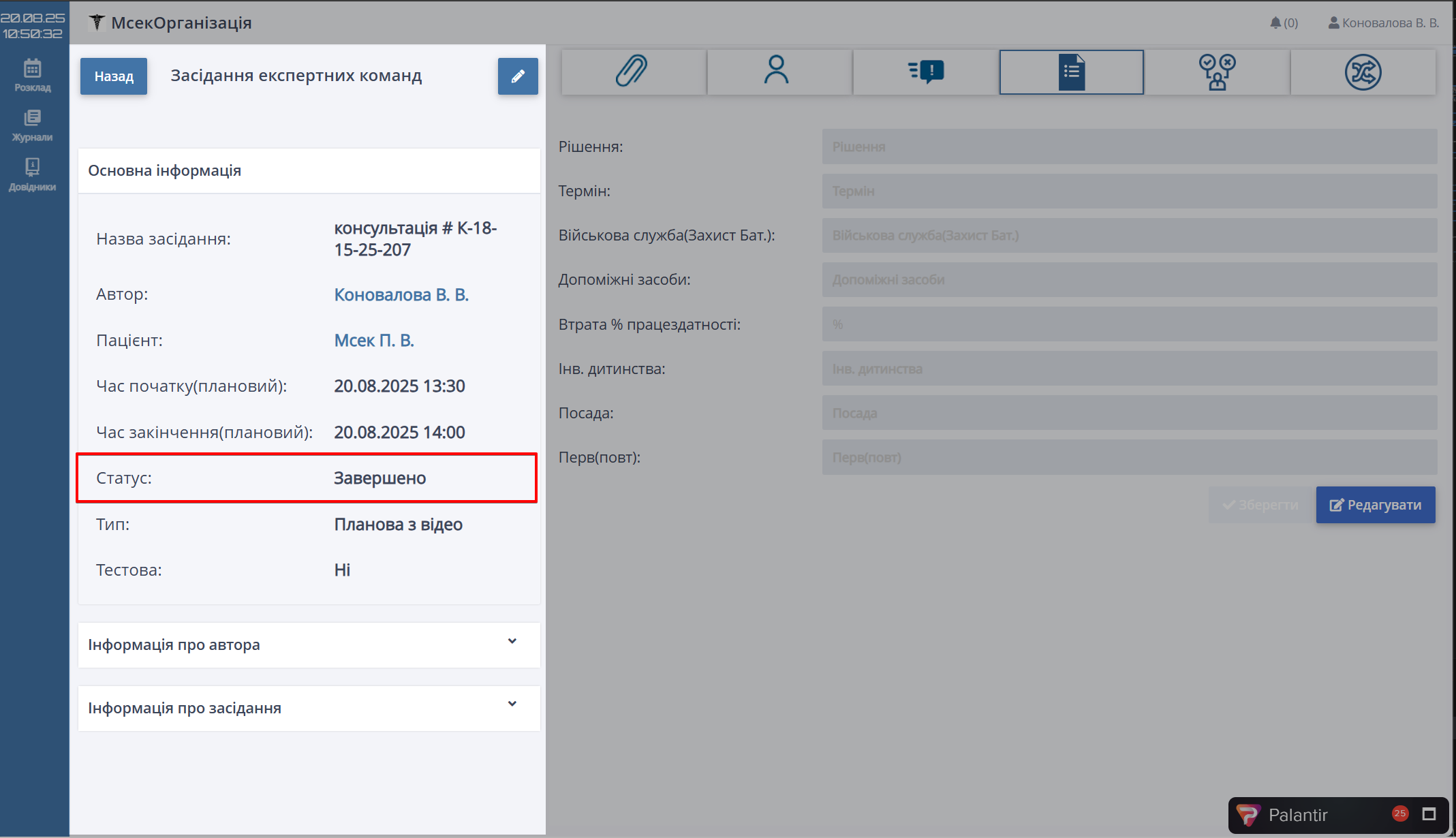Open patient link Мсек П. В.

(x=373, y=341)
